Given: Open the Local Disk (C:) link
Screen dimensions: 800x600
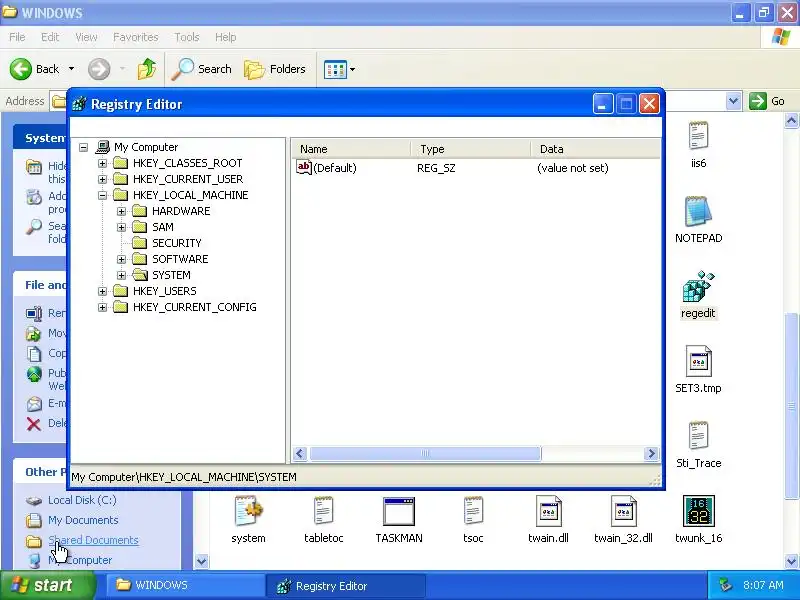Looking at the screenshot, I should pos(82,500).
